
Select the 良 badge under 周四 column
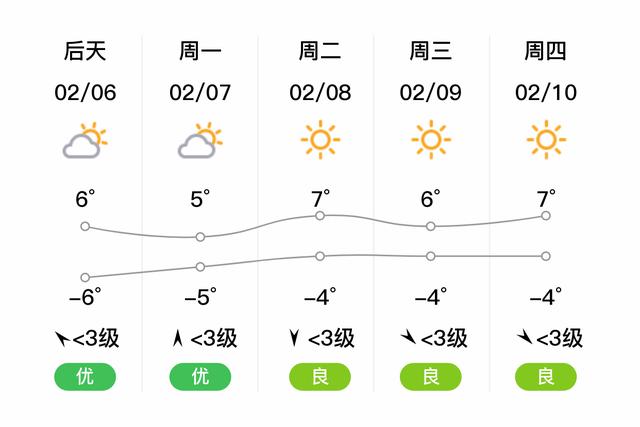pos(546,376)
